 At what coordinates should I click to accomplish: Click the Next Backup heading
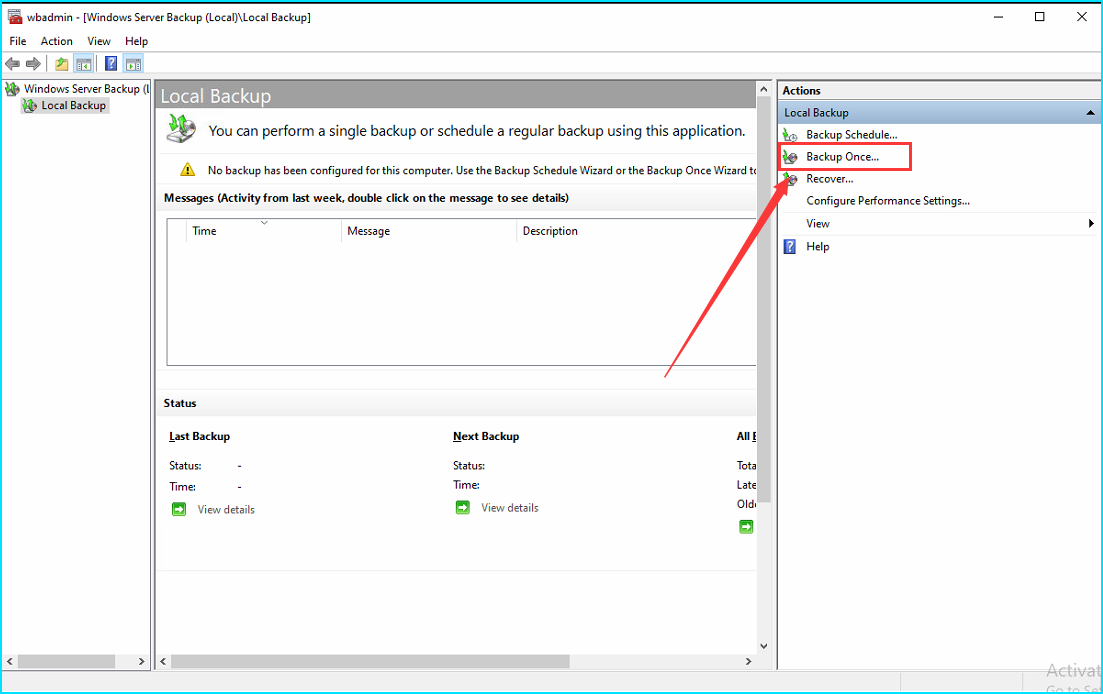click(x=486, y=436)
